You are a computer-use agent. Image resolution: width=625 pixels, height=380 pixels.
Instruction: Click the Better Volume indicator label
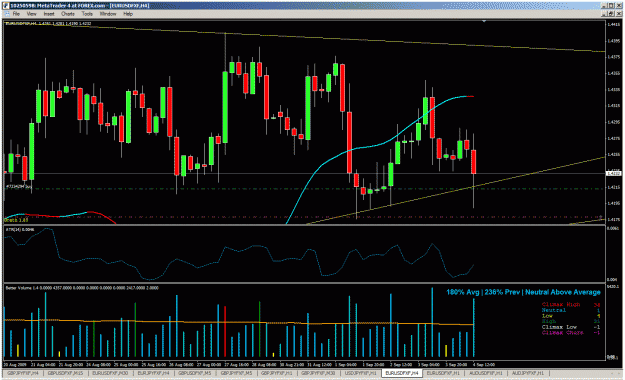click(x=82, y=287)
